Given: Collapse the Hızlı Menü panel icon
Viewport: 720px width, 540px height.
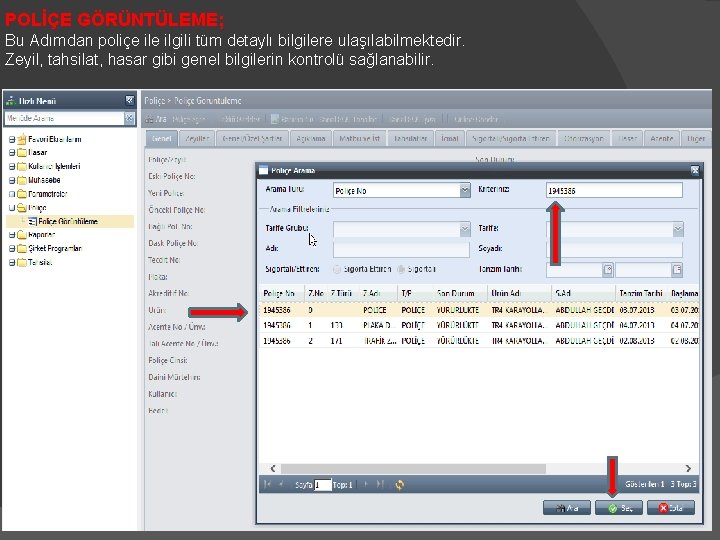Looking at the screenshot, I should pyautogui.click(x=129, y=100).
